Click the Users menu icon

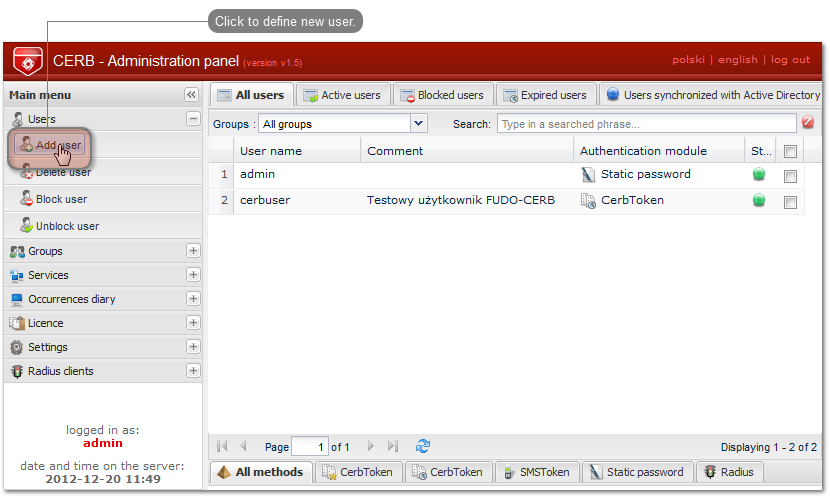point(17,119)
